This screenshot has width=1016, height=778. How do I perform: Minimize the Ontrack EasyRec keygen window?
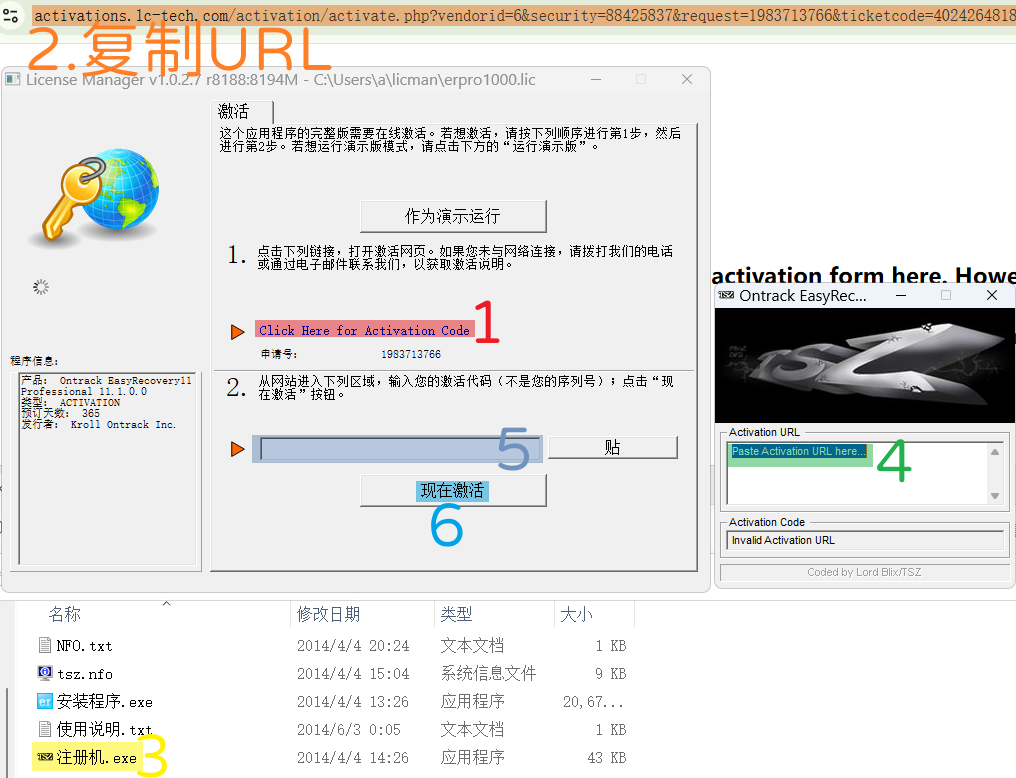click(901, 295)
